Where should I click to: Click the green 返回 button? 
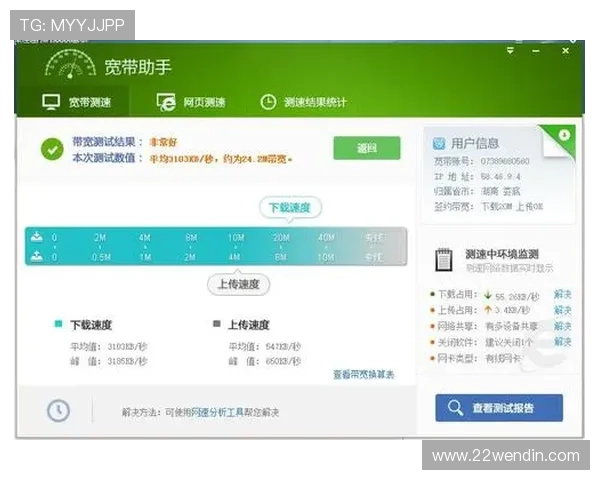[x=367, y=148]
